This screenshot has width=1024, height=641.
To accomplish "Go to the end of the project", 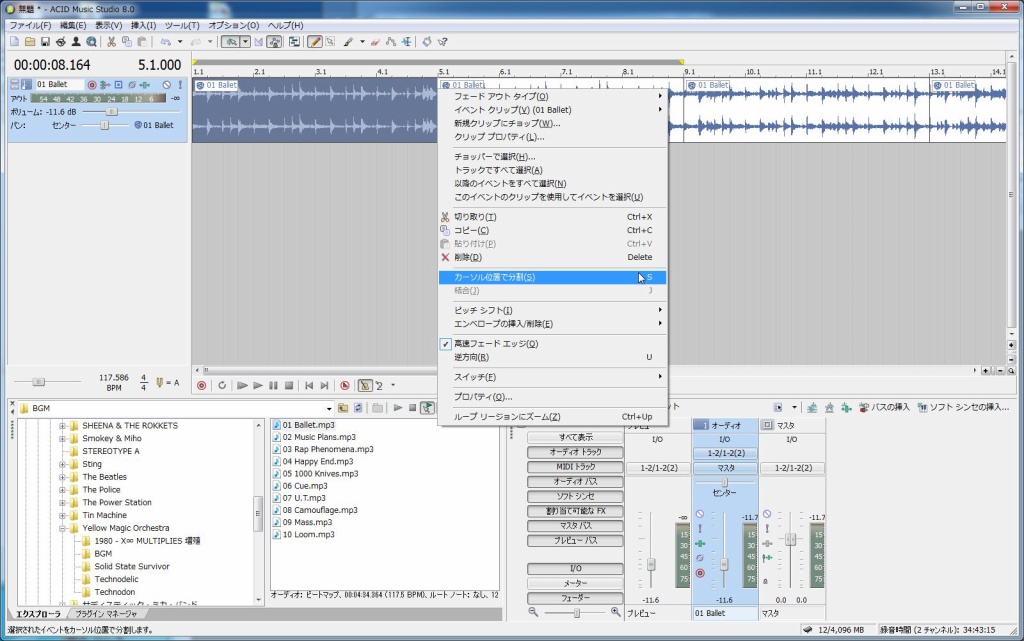I will [x=325, y=386].
